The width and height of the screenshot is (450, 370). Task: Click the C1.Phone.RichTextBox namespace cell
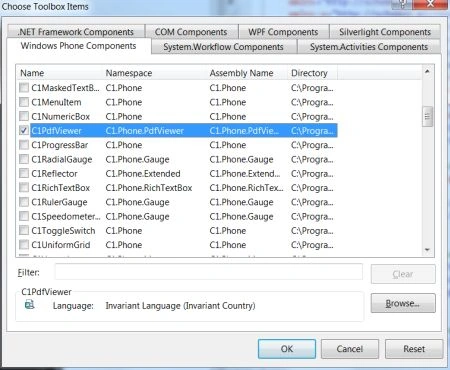click(149, 188)
